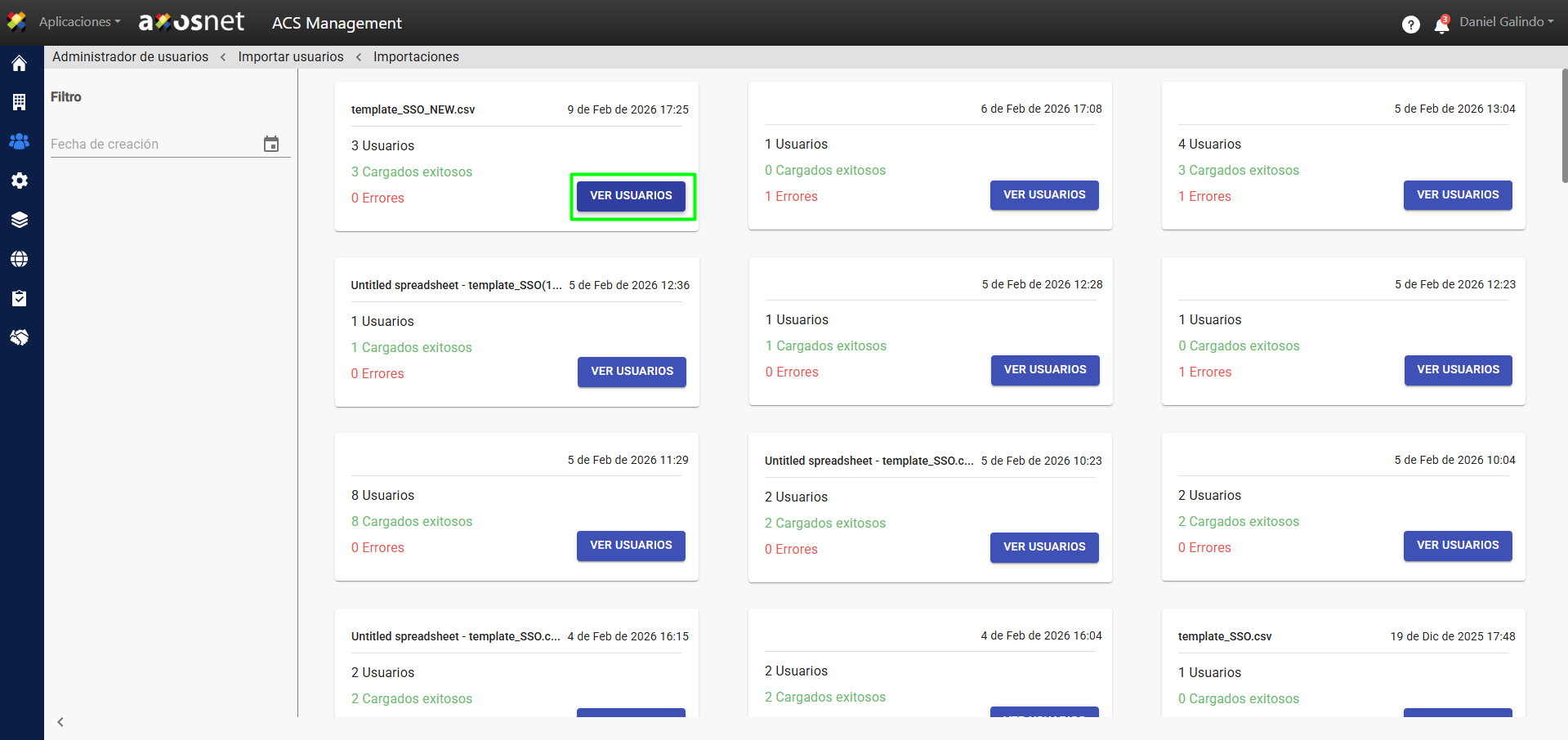Viewport: 1568px width, 740px height.
Task: Click the vertical page scrollbar
Action: coord(1564,127)
